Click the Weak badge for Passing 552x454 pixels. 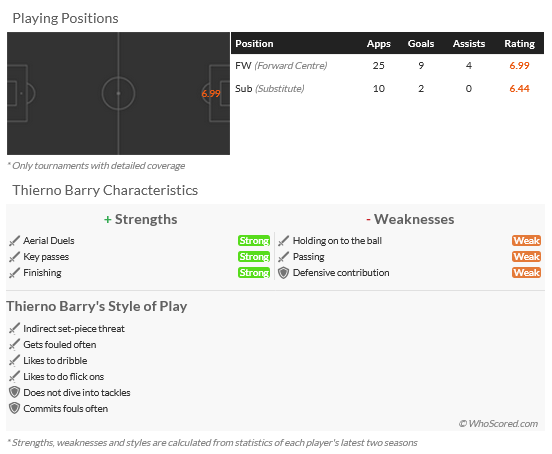click(x=526, y=257)
